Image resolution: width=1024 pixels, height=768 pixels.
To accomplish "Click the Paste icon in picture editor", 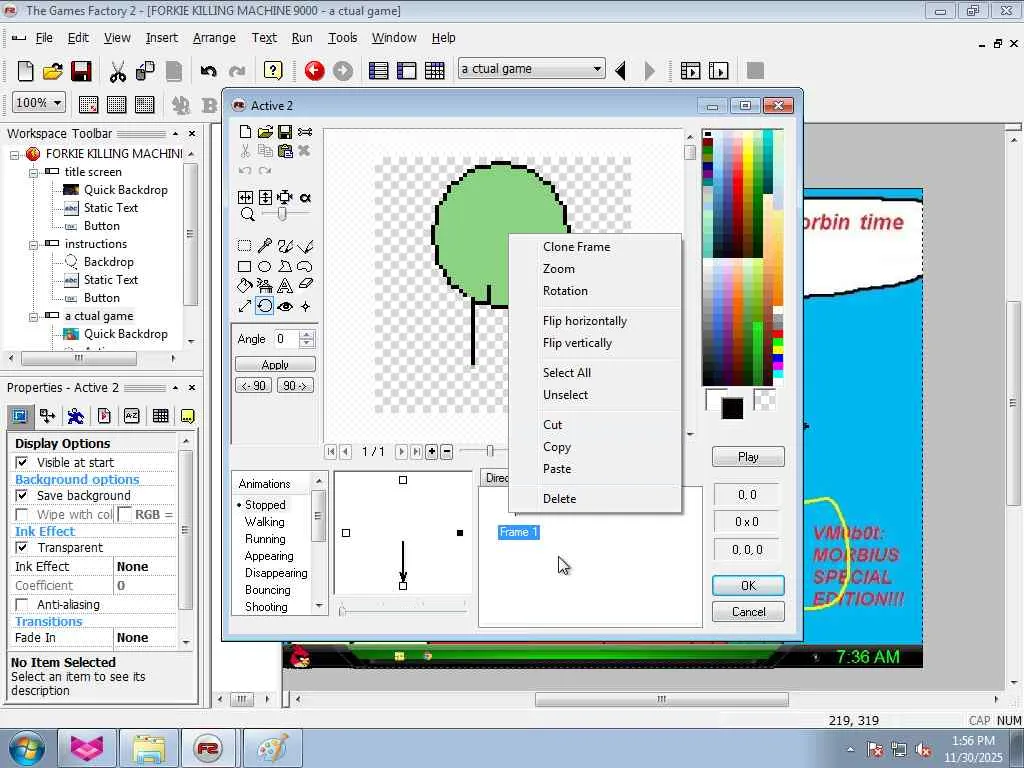I will point(285,151).
